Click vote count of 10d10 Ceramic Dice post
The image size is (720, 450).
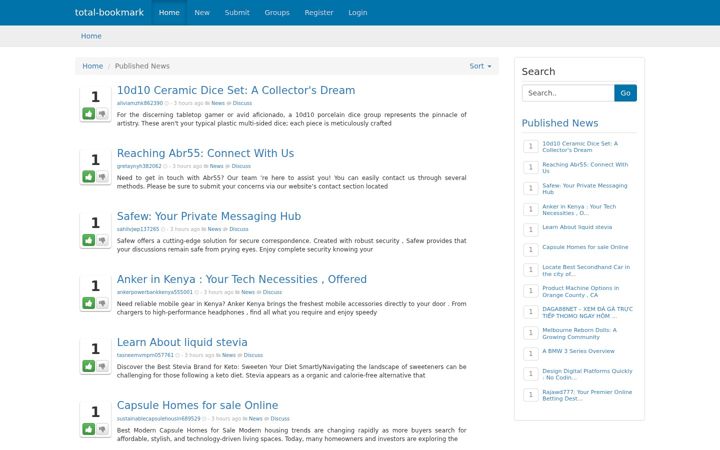[x=95, y=97]
